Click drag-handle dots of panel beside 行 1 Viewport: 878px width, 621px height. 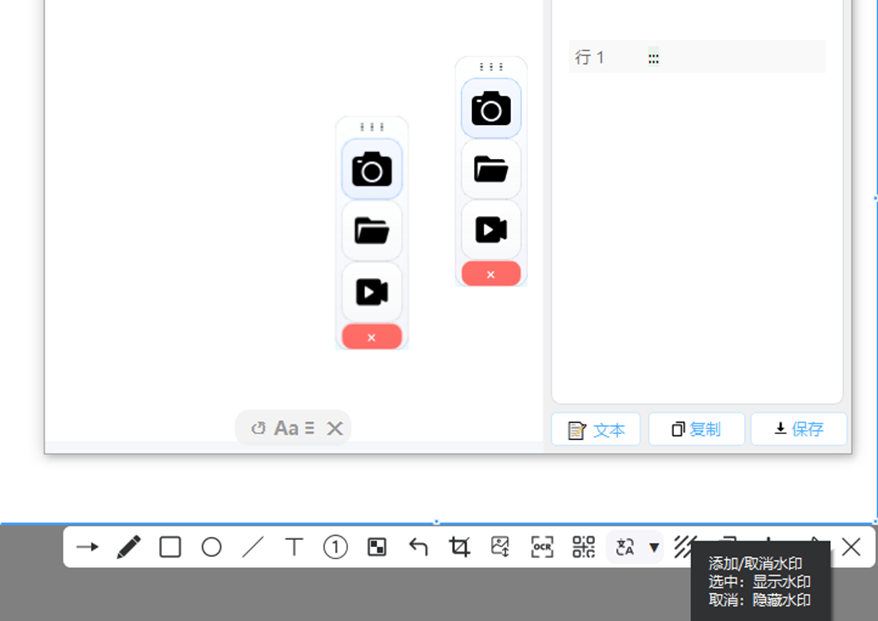pyautogui.click(x=491, y=67)
